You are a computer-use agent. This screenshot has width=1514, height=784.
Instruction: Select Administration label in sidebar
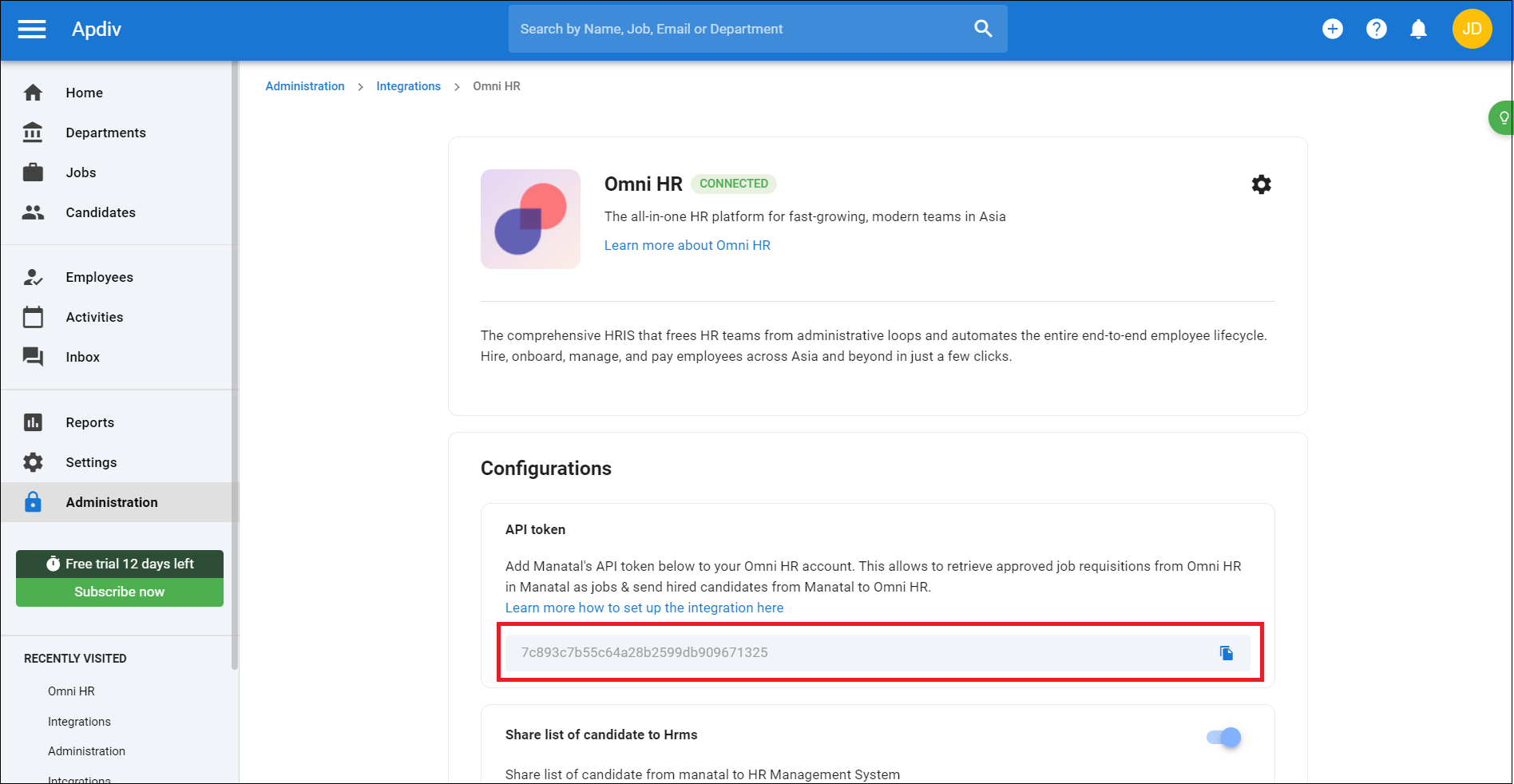pyautogui.click(x=112, y=502)
